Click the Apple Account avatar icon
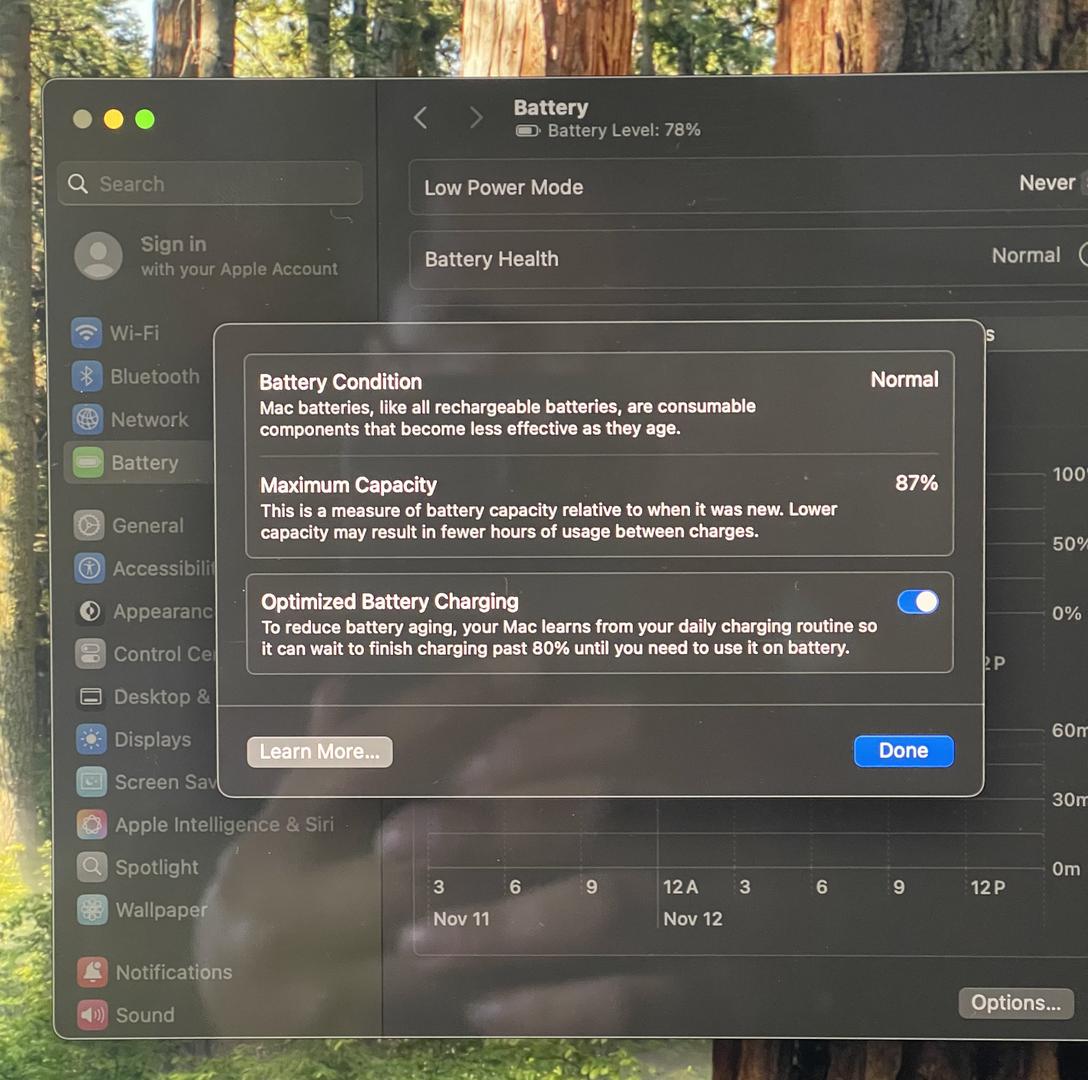The image size is (1088, 1080). click(x=99, y=256)
